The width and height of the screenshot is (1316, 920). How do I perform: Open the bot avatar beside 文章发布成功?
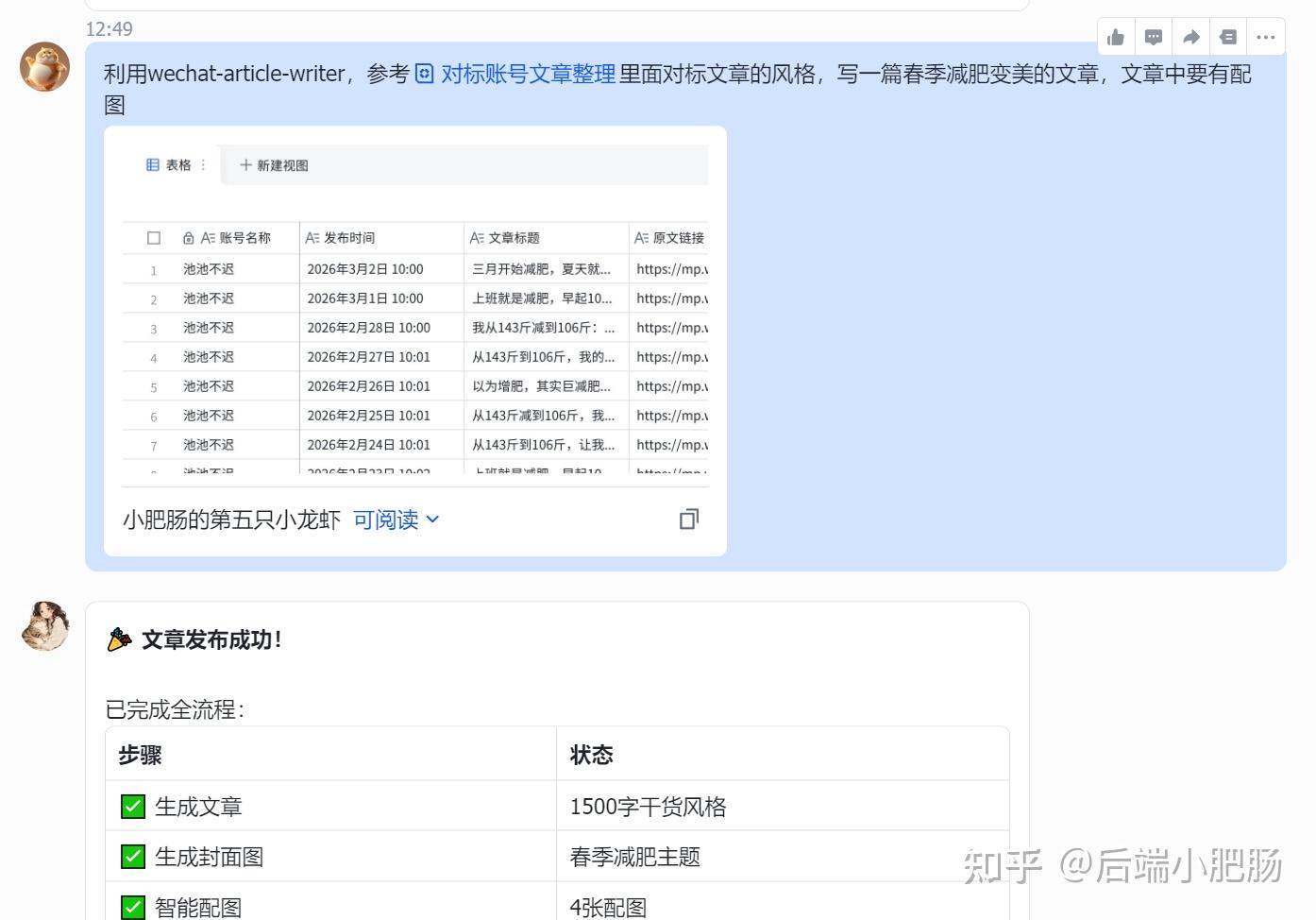coord(44,626)
